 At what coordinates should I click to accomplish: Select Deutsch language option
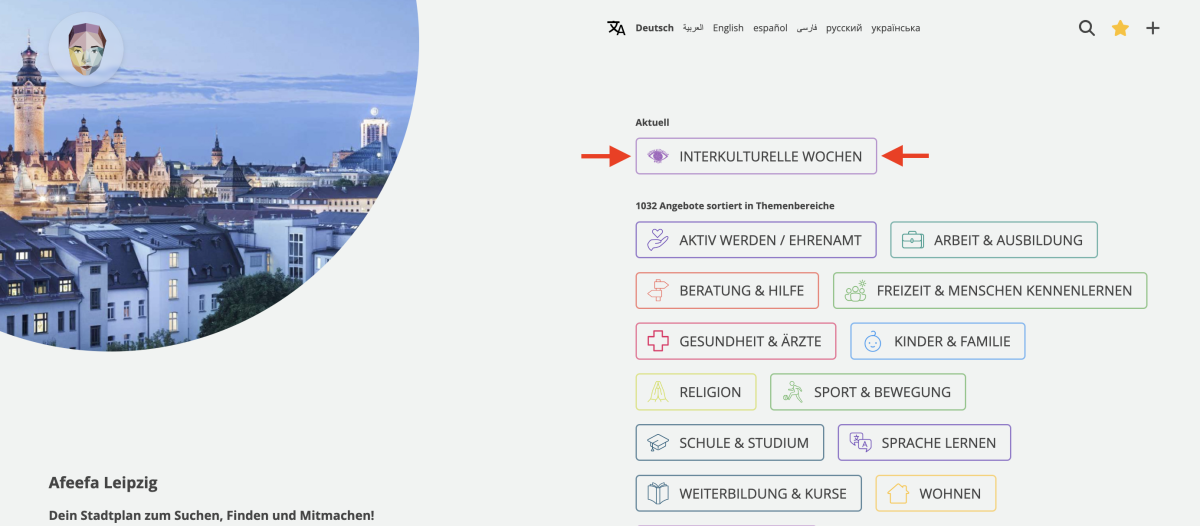click(654, 28)
